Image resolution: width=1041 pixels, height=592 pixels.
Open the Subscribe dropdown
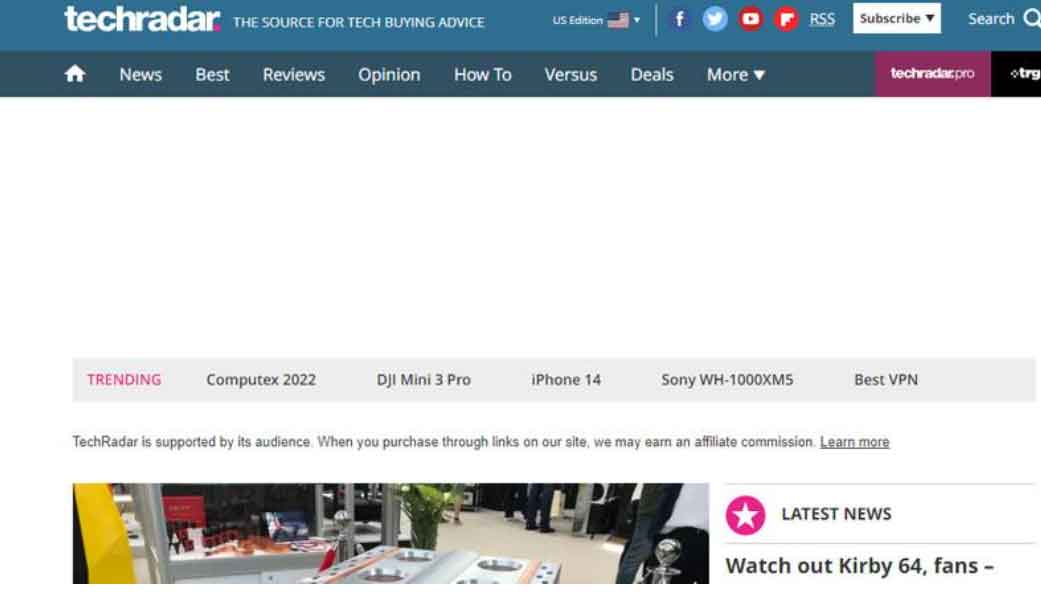(896, 19)
